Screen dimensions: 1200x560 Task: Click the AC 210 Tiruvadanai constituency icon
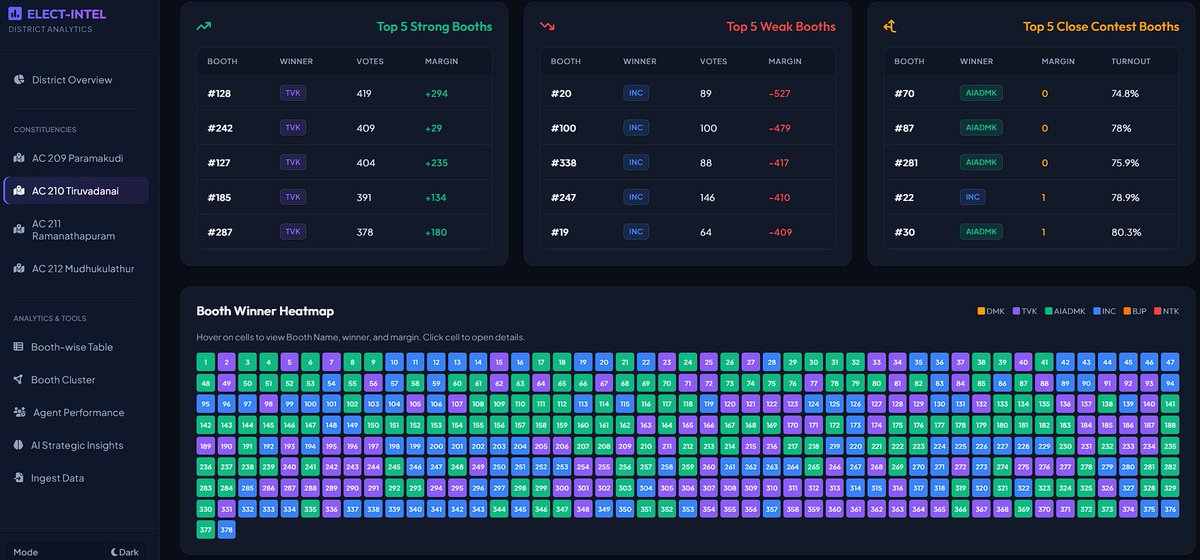pos(19,190)
